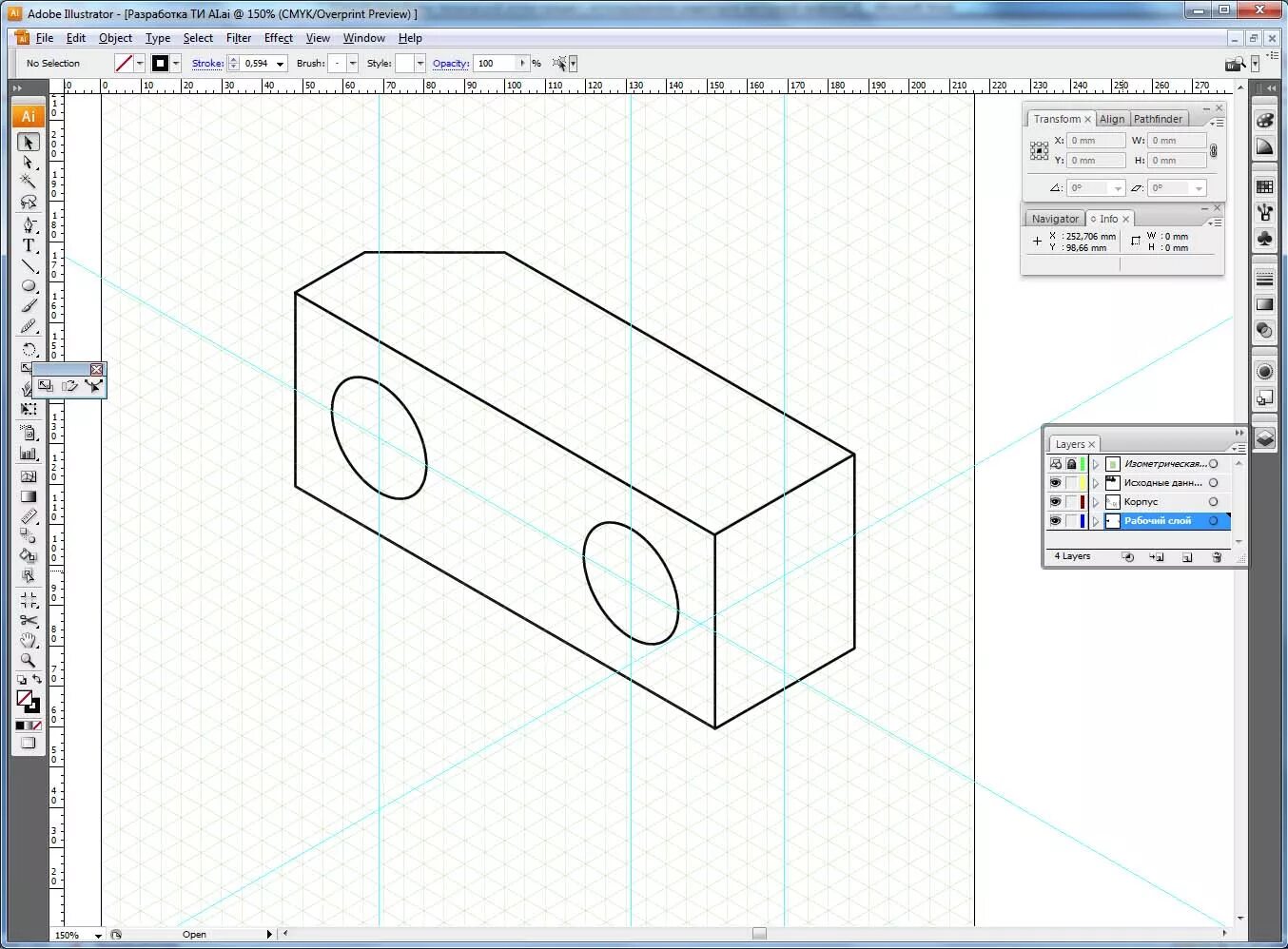
Task: Open the zoom level dropdown at 150%
Action: coord(98,936)
